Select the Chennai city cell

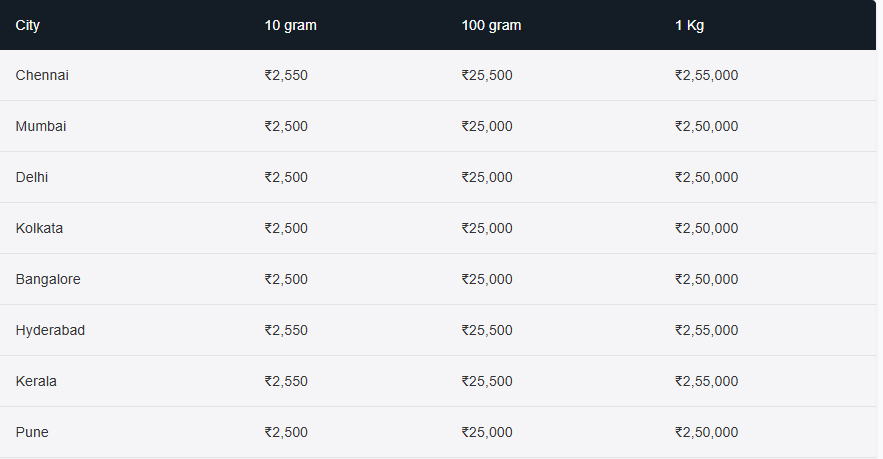point(42,75)
